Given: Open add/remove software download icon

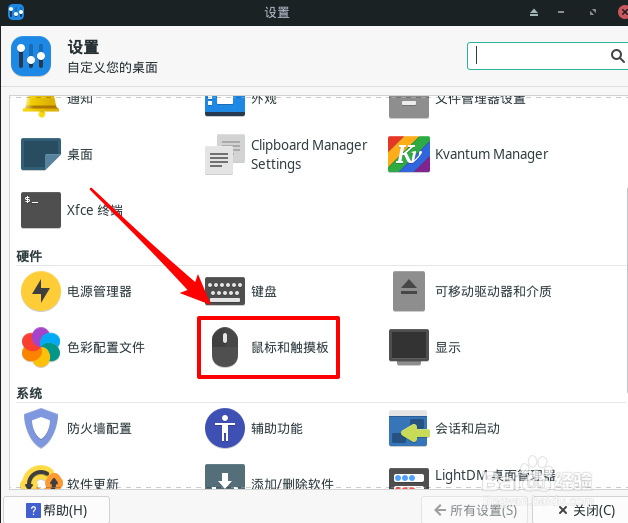Looking at the screenshot, I should (225, 477).
